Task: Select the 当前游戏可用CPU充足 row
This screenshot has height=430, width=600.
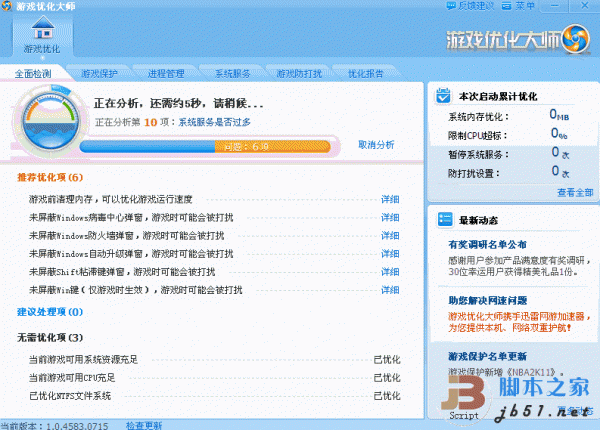Action: [214, 378]
